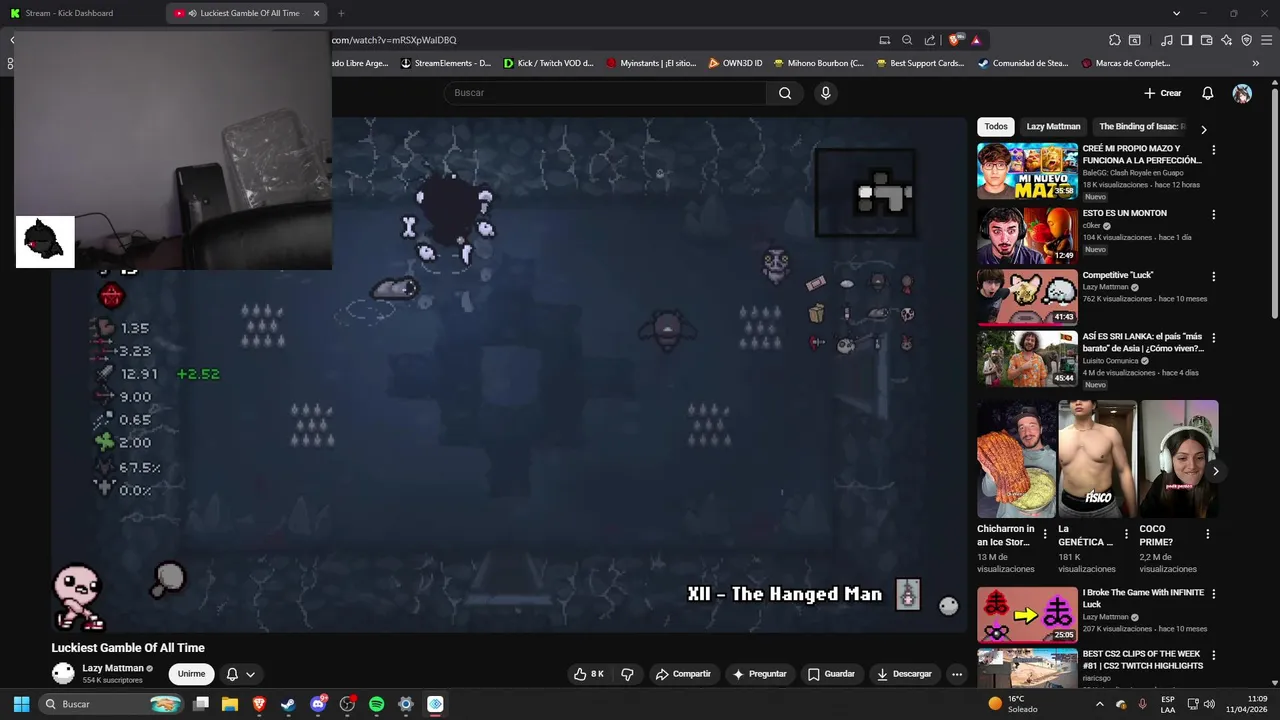Open options for 'Competitive Luck' video

(x=1214, y=276)
